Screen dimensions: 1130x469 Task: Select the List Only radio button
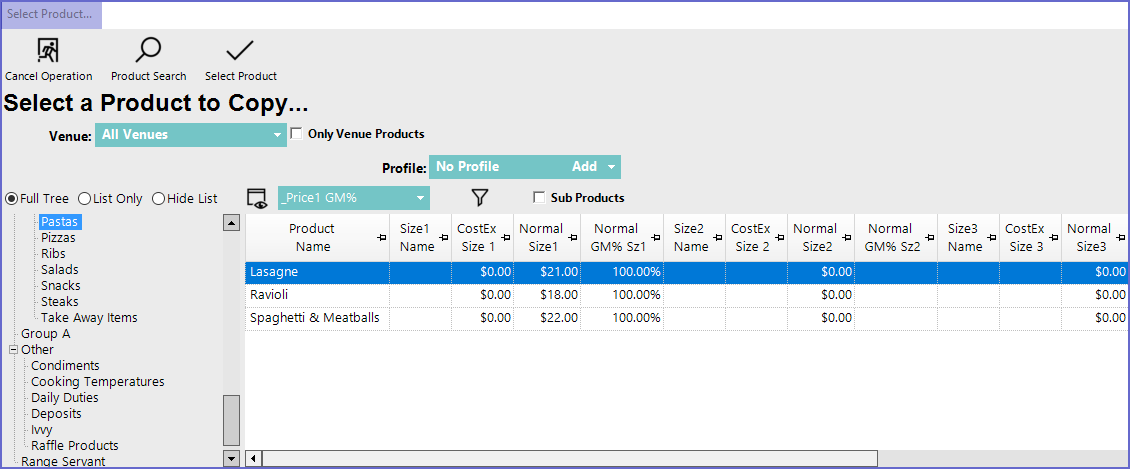(x=84, y=199)
